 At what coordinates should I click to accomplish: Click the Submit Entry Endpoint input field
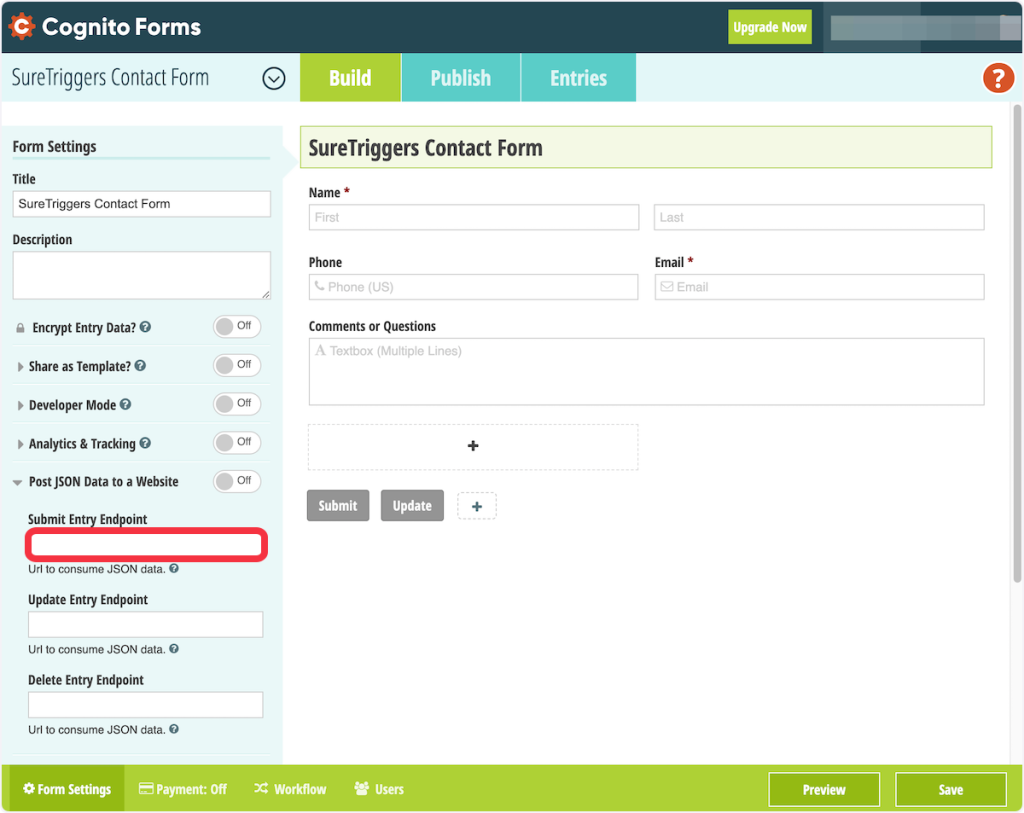pos(145,545)
